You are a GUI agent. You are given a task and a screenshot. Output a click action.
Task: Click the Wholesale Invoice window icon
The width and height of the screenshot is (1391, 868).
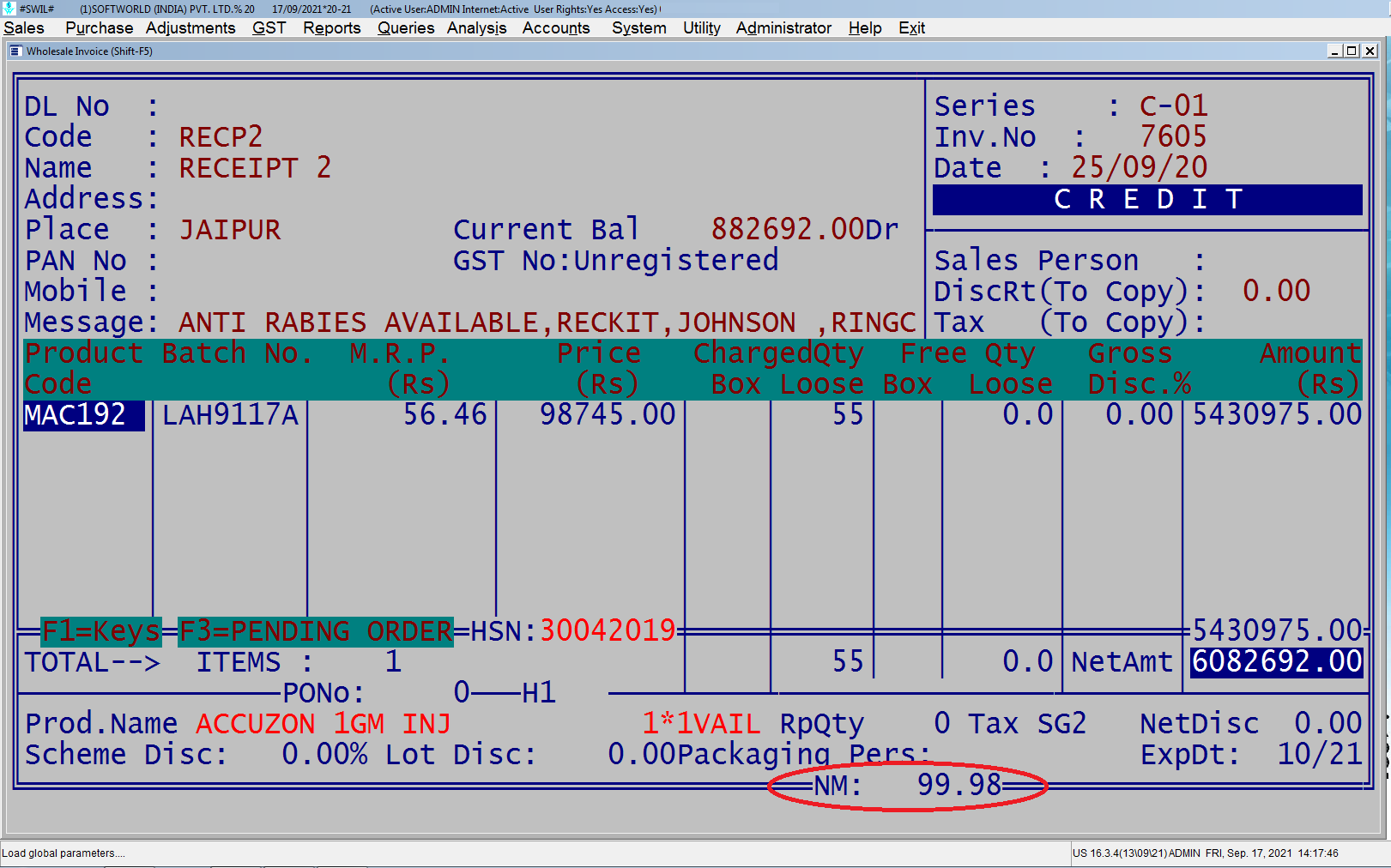pyautogui.click(x=15, y=51)
